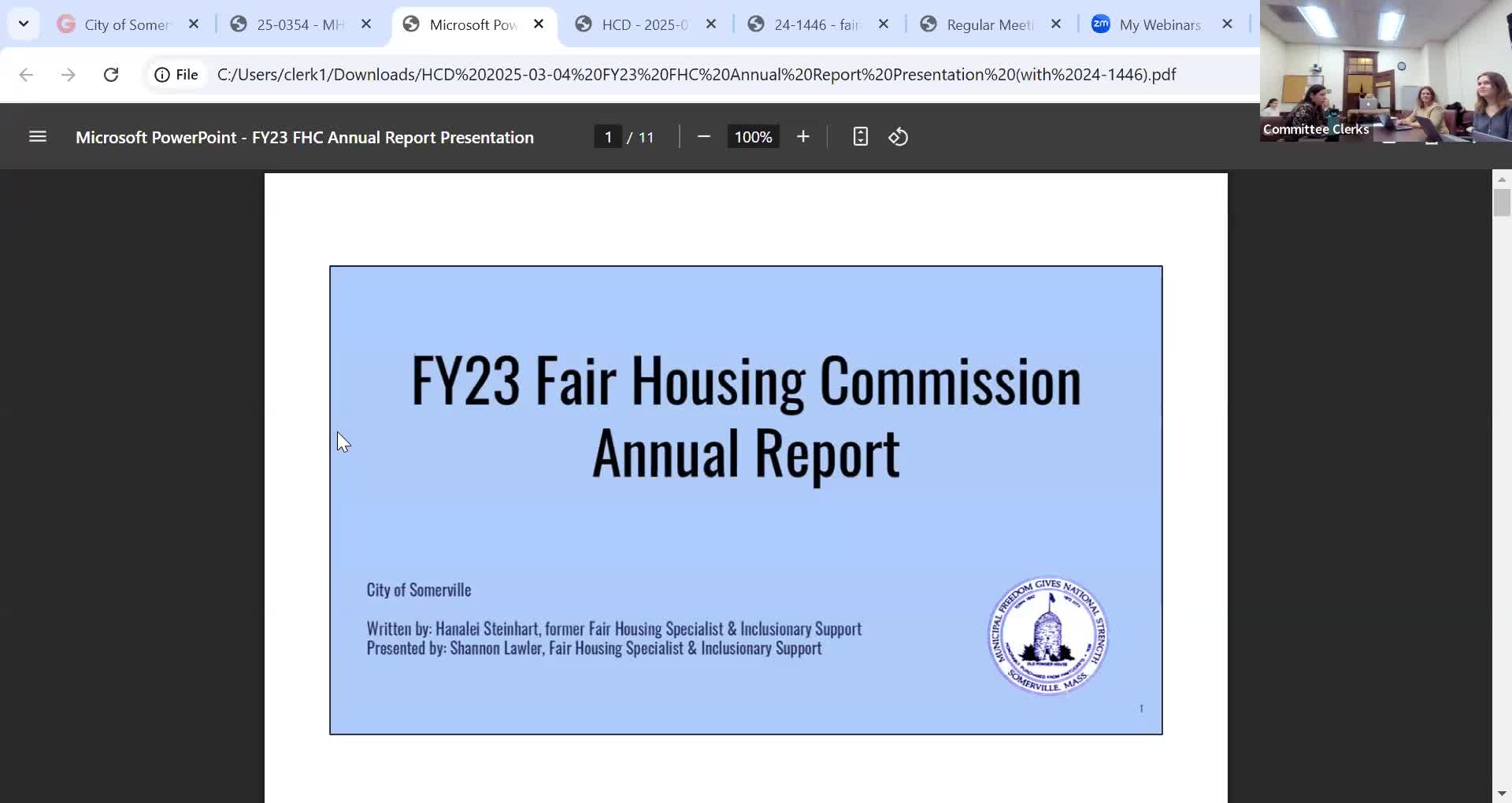This screenshot has width=1512, height=803.
Task: Zoom out of the PDF
Action: 702,136
